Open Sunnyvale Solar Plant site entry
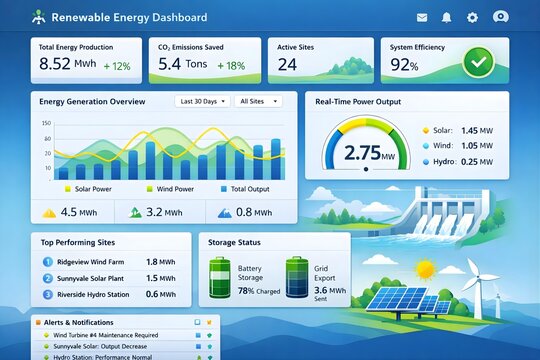This screenshot has height=360, width=540. click(x=110, y=278)
